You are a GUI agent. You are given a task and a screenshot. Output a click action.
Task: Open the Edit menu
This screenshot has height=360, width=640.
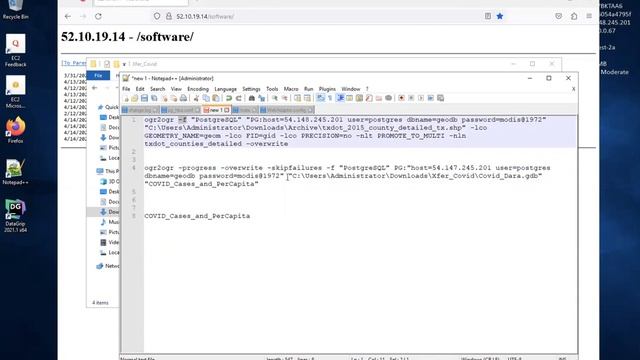140,89
